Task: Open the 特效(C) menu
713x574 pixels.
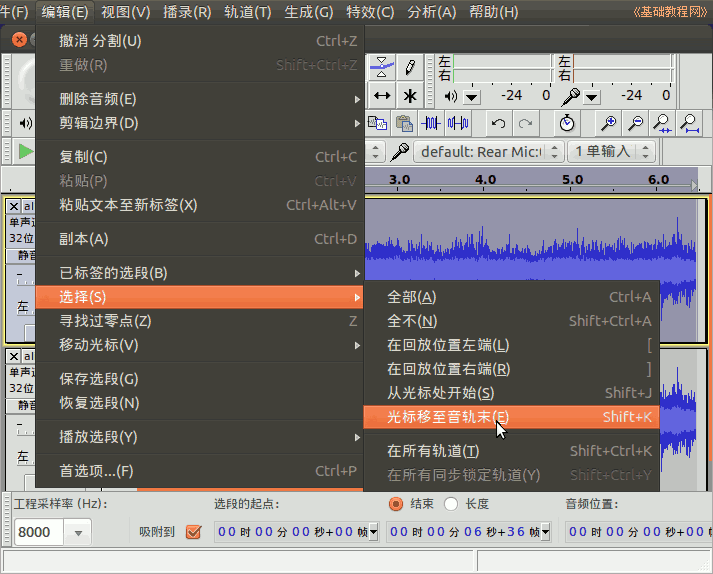Action: click(370, 12)
